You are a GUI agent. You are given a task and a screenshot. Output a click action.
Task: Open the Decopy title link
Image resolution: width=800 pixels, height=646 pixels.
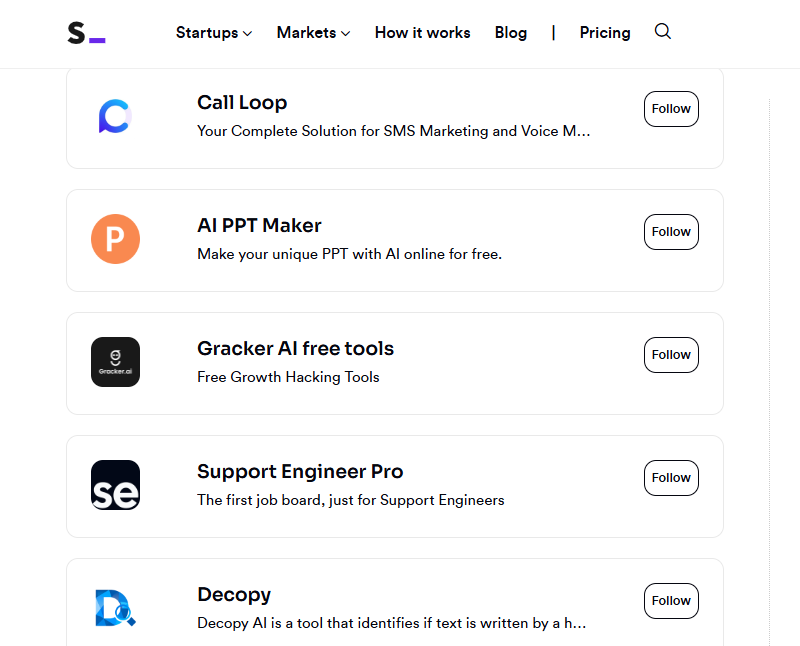(x=234, y=595)
